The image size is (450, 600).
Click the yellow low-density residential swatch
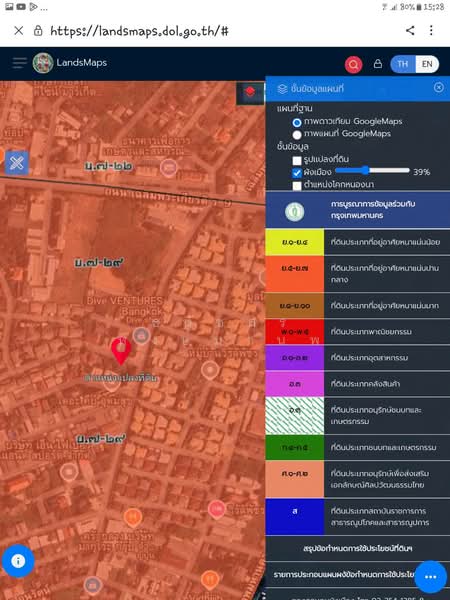pyautogui.click(x=295, y=242)
